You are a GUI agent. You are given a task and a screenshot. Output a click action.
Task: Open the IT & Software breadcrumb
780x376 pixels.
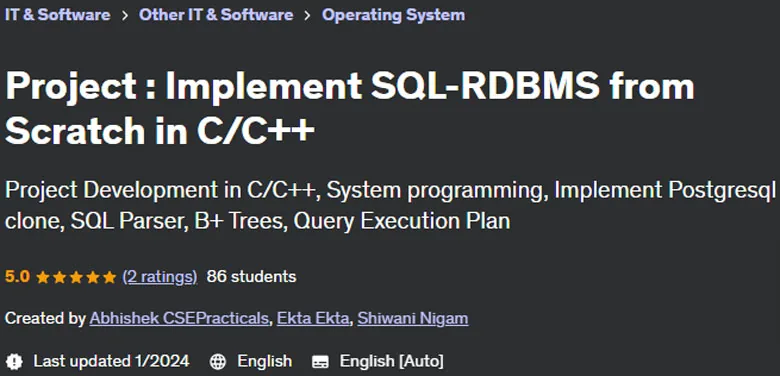pyautogui.click(x=57, y=15)
